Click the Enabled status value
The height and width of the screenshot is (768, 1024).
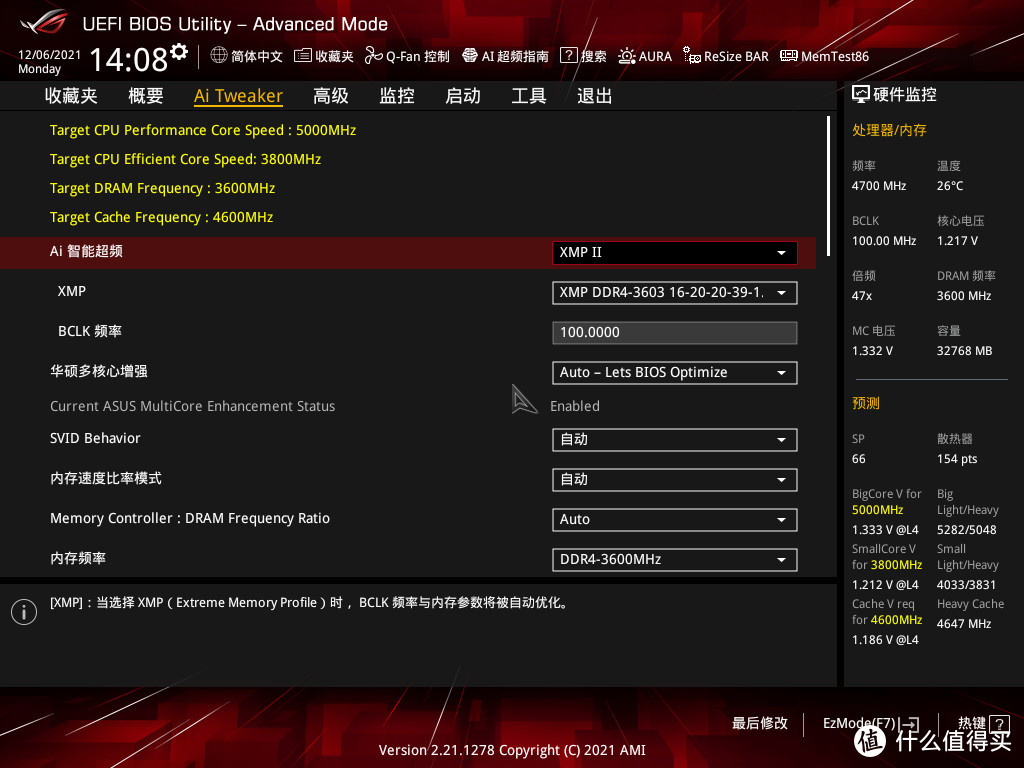click(575, 406)
